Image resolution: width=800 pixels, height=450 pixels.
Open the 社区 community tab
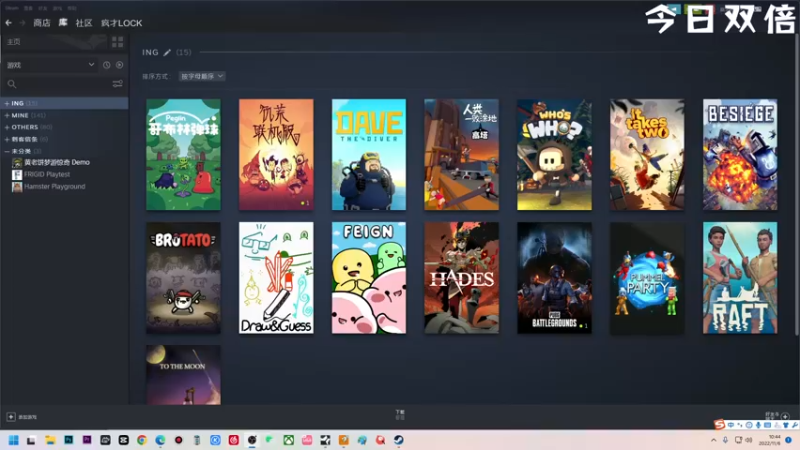pyautogui.click(x=84, y=23)
